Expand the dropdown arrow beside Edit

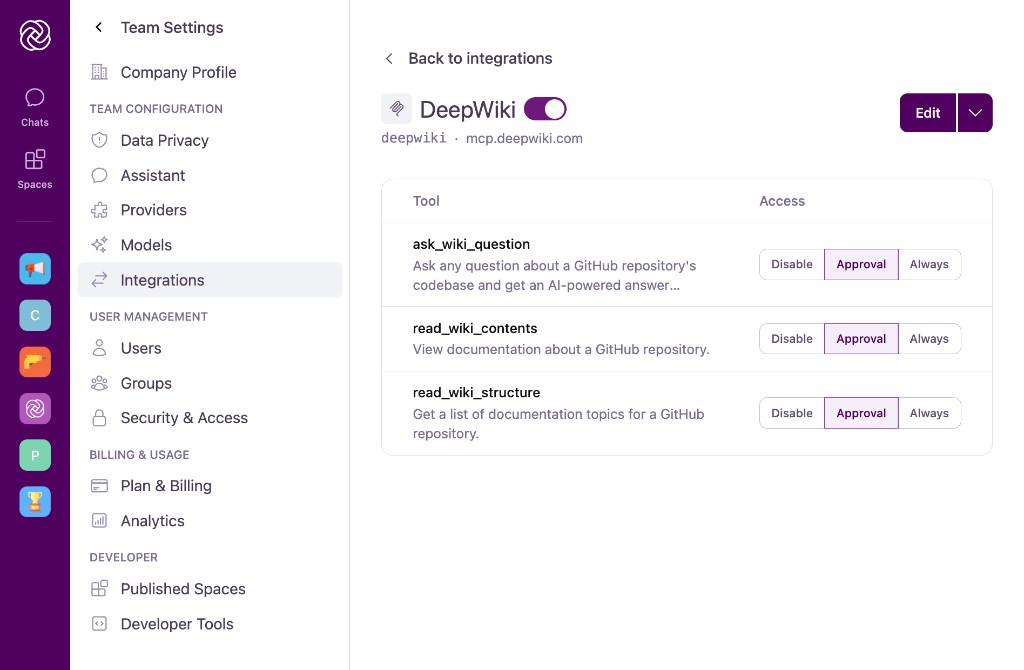pos(975,112)
